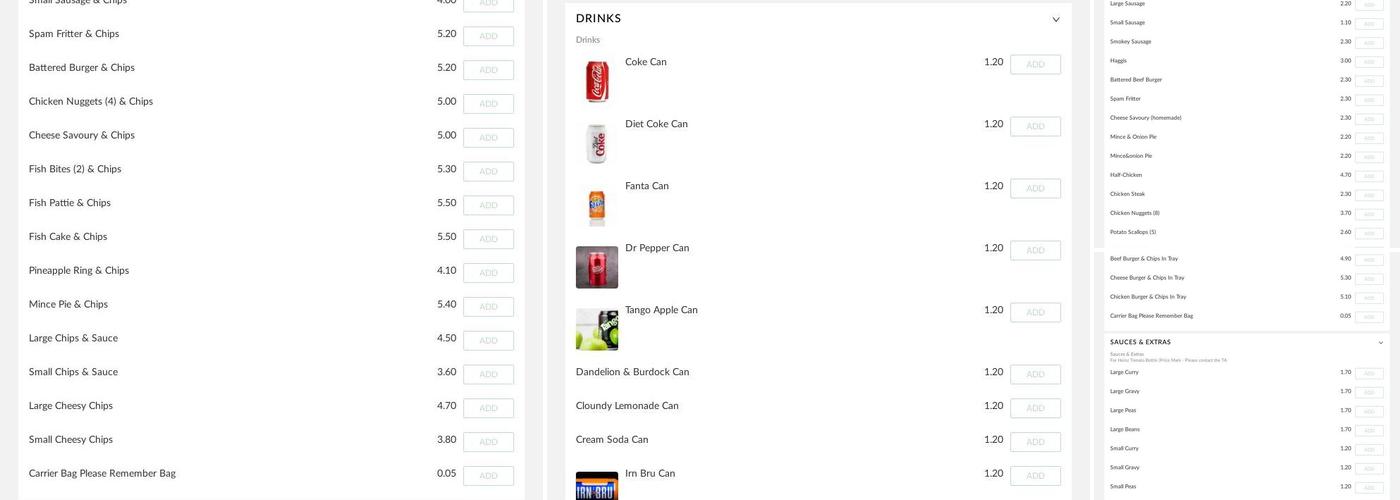Screen dimensions: 1400x500
Task: Add Spam Fritter & Chips to order
Action: click(x=488, y=36)
